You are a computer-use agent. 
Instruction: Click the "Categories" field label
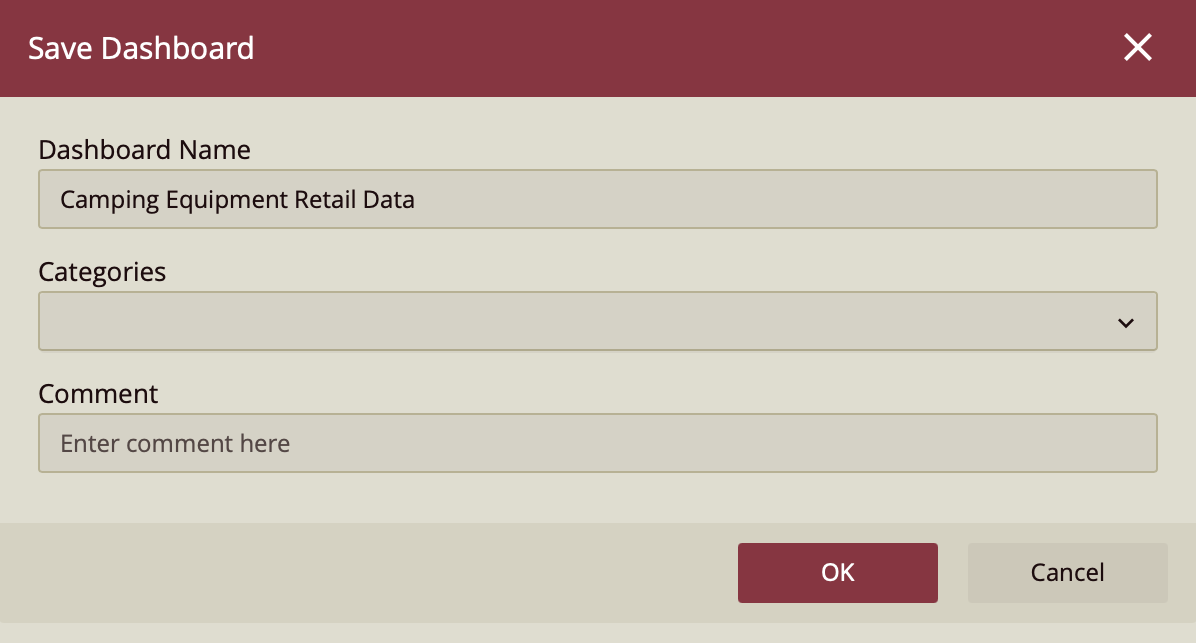pyautogui.click(x=102, y=272)
